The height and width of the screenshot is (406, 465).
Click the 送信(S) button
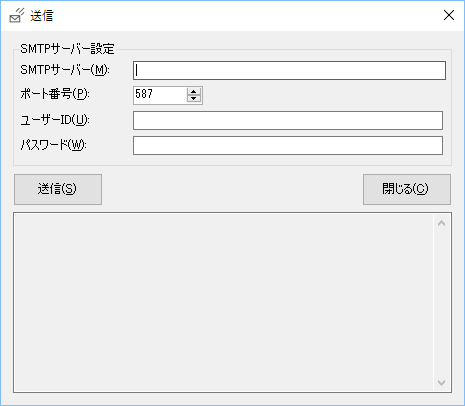click(58, 189)
